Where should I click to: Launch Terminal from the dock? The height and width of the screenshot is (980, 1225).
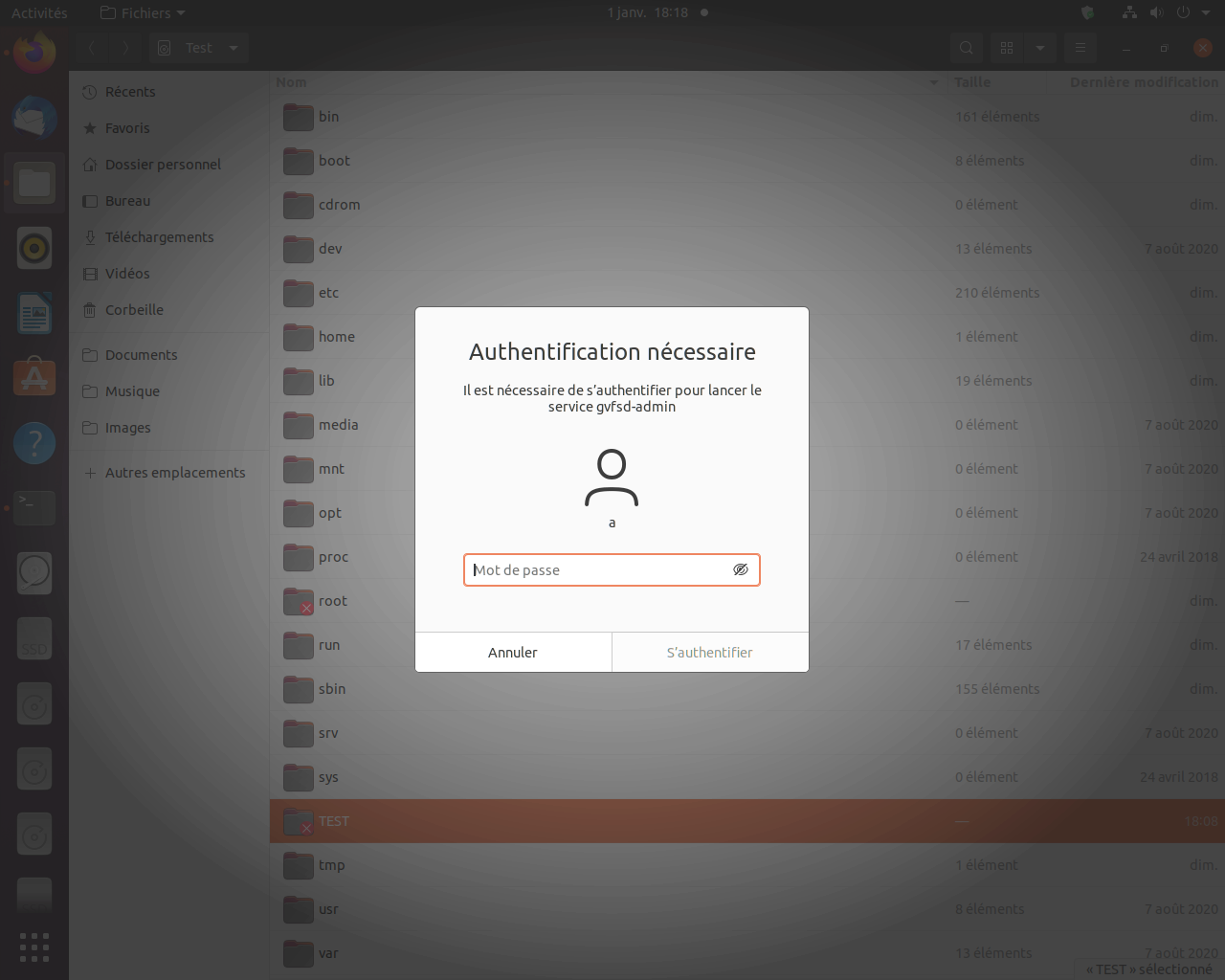34,508
